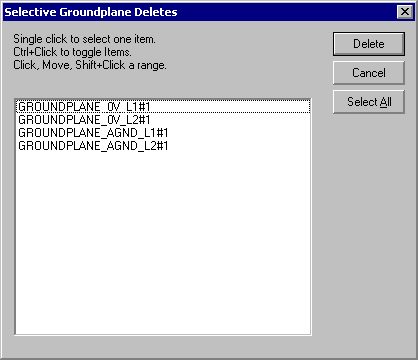Choose the 0V groundplane on layer L2
The height and width of the screenshot is (360, 418).
point(163,120)
